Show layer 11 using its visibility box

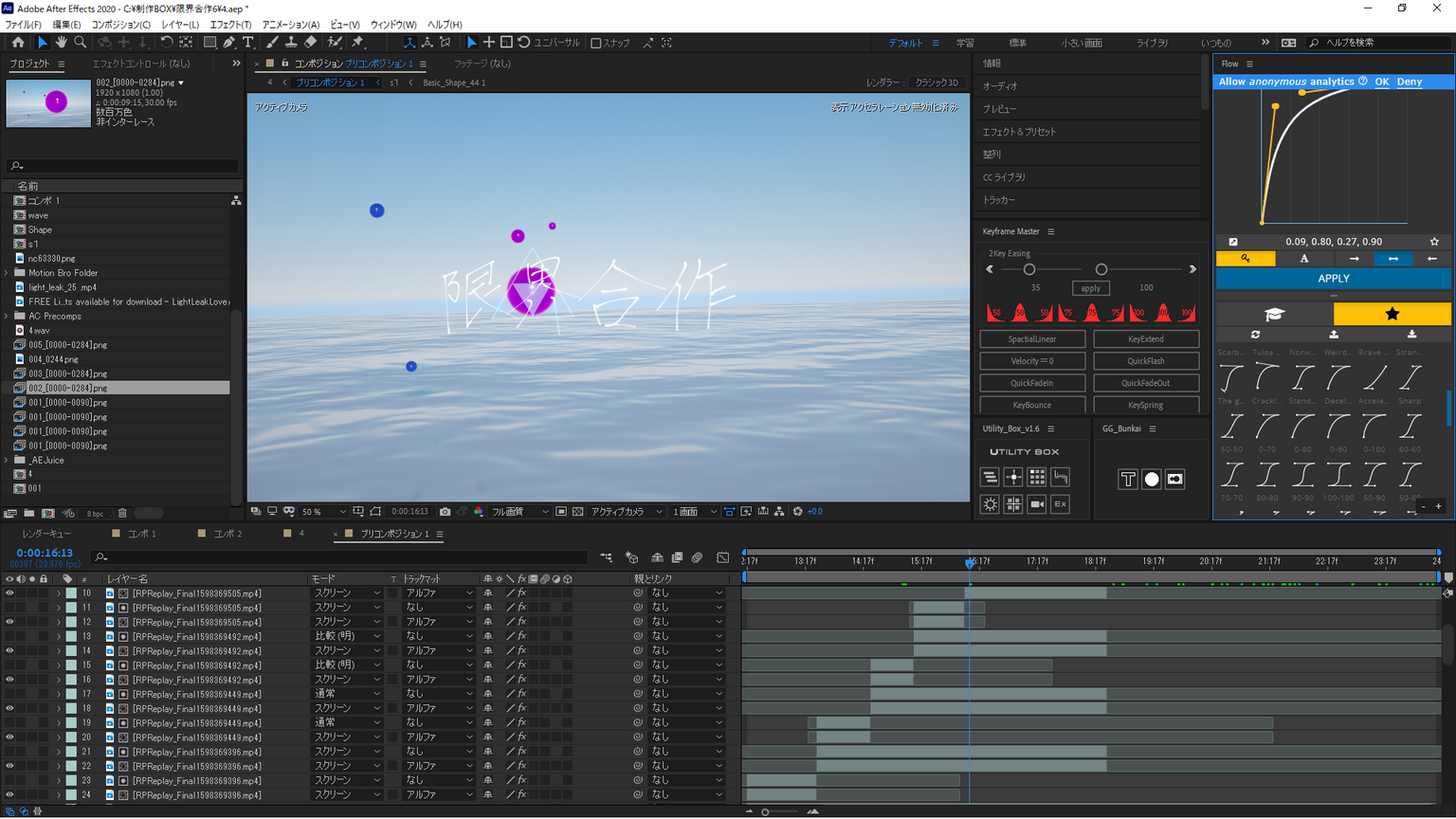click(x=9, y=608)
